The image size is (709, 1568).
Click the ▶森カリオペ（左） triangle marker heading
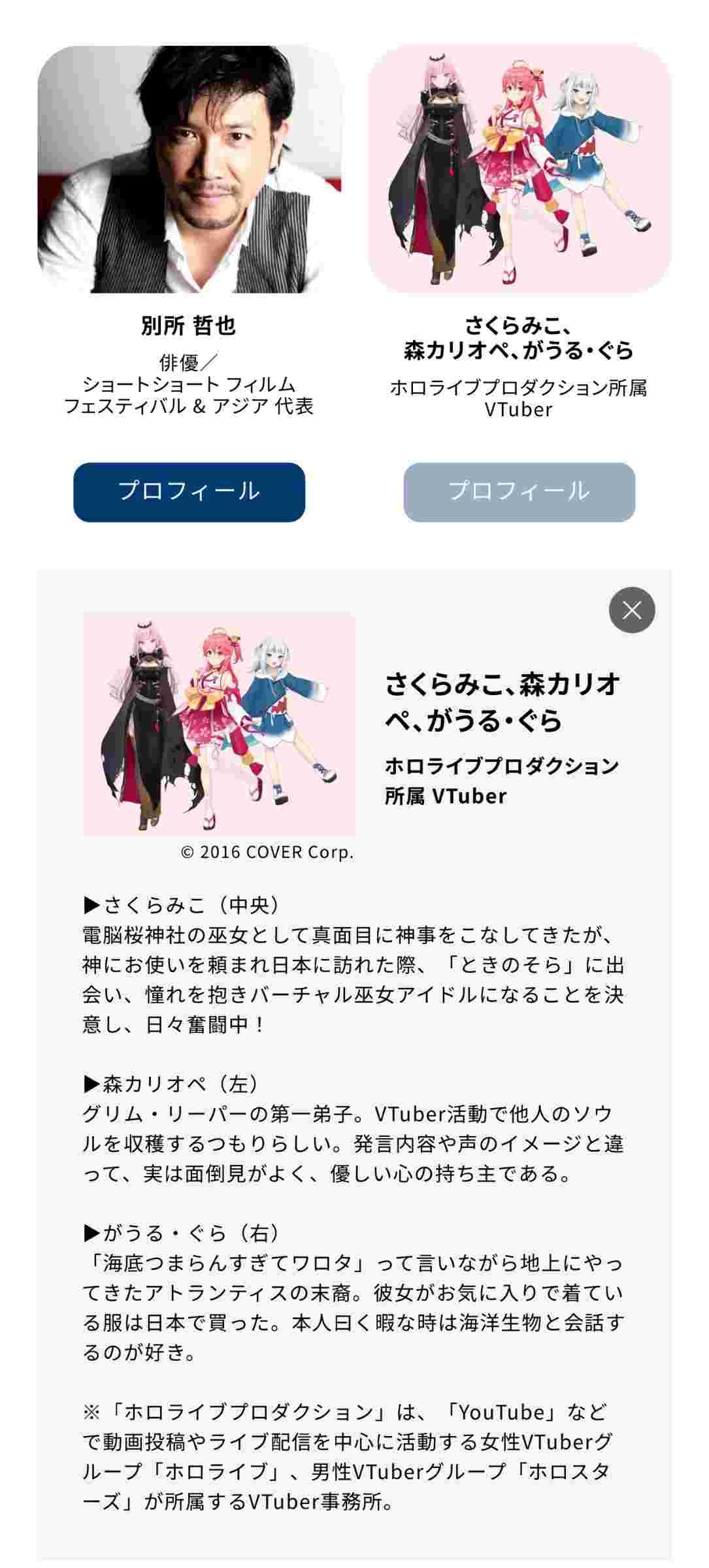click(x=173, y=1084)
